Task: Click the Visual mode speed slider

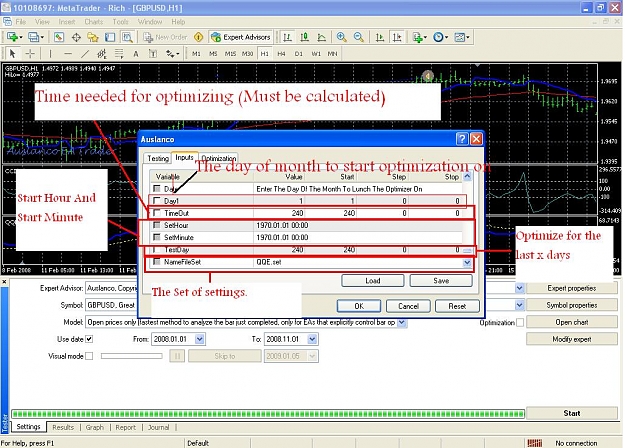Action: click(132, 356)
